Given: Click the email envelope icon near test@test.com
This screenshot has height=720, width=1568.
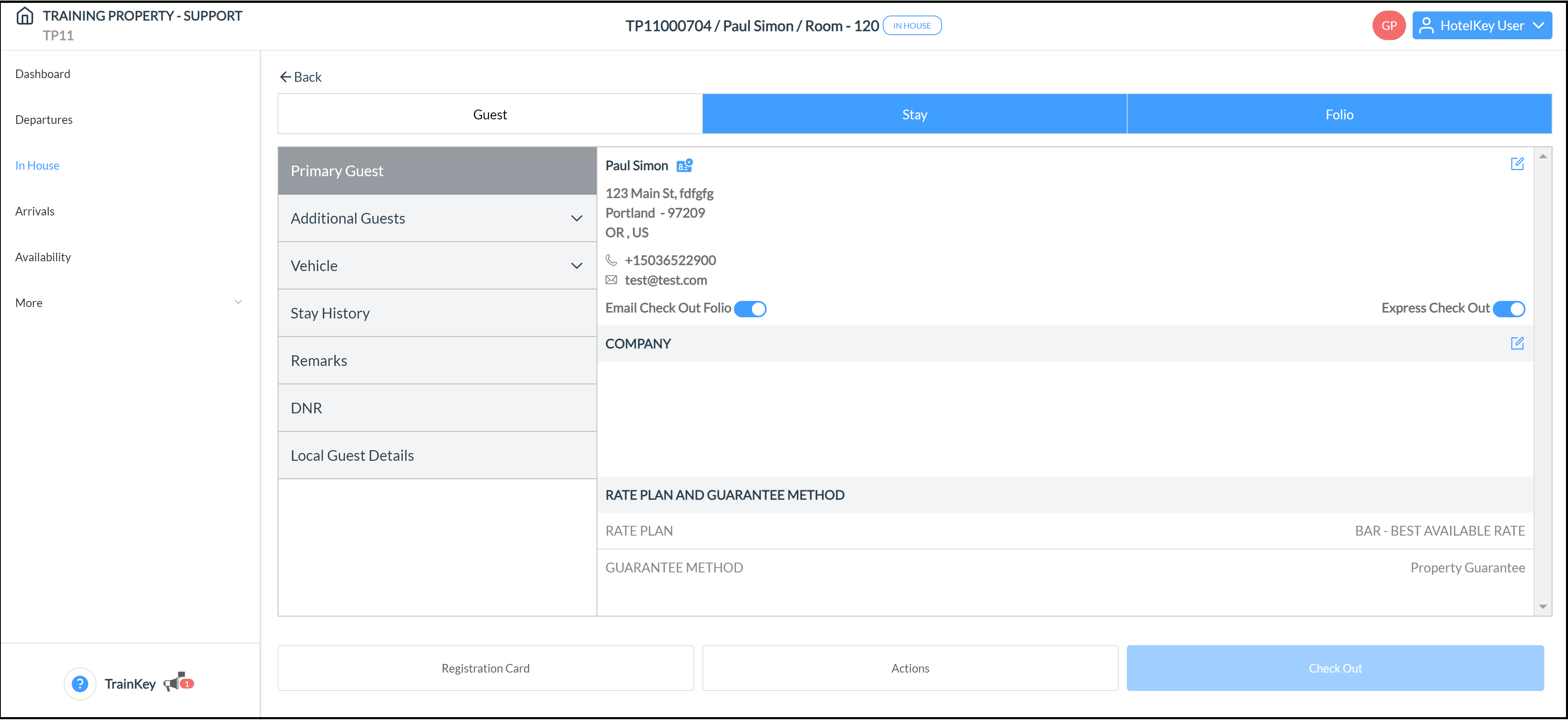Looking at the screenshot, I should [x=611, y=280].
